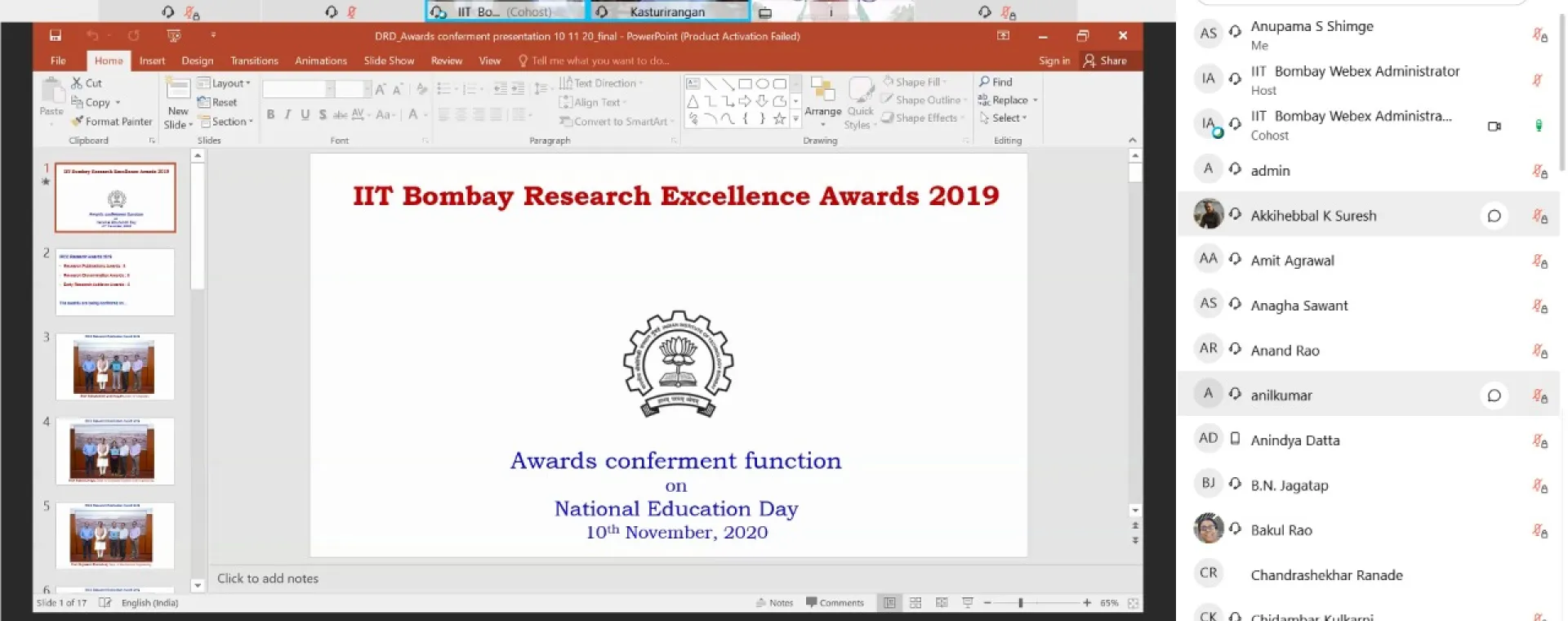Expand the Select dropdown in Editing

click(1004, 118)
